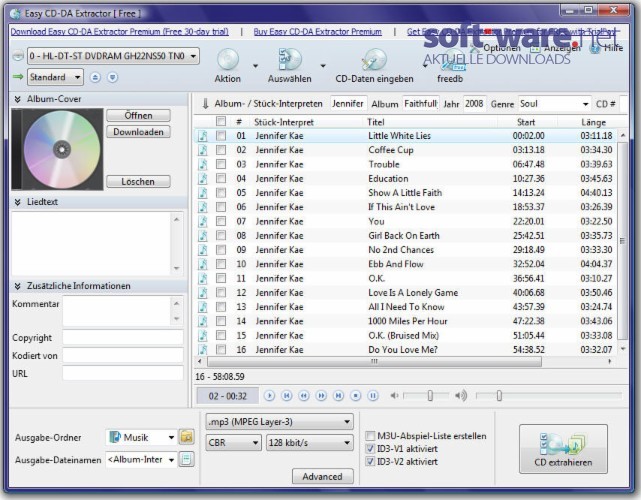Open CD-Daten eingeben toolbar icon

pos(374,60)
